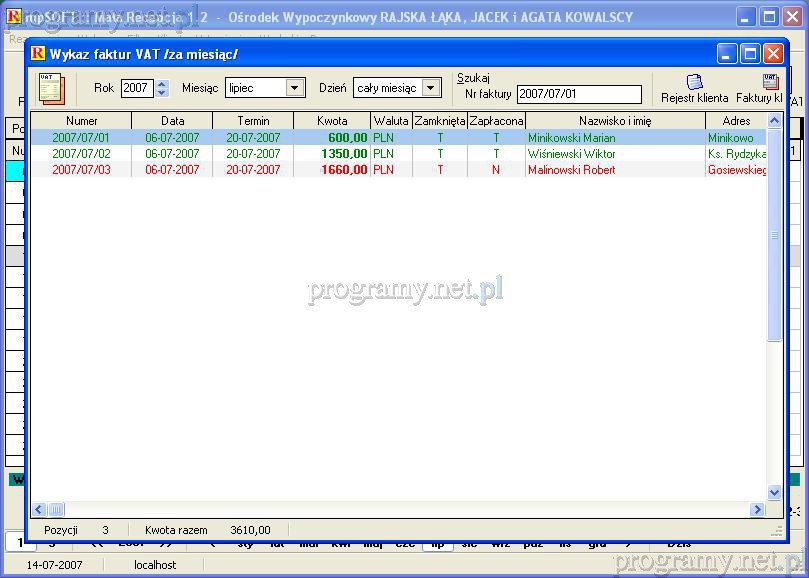Increase the Rok year value
This screenshot has height=578, width=809.
pos(162,84)
